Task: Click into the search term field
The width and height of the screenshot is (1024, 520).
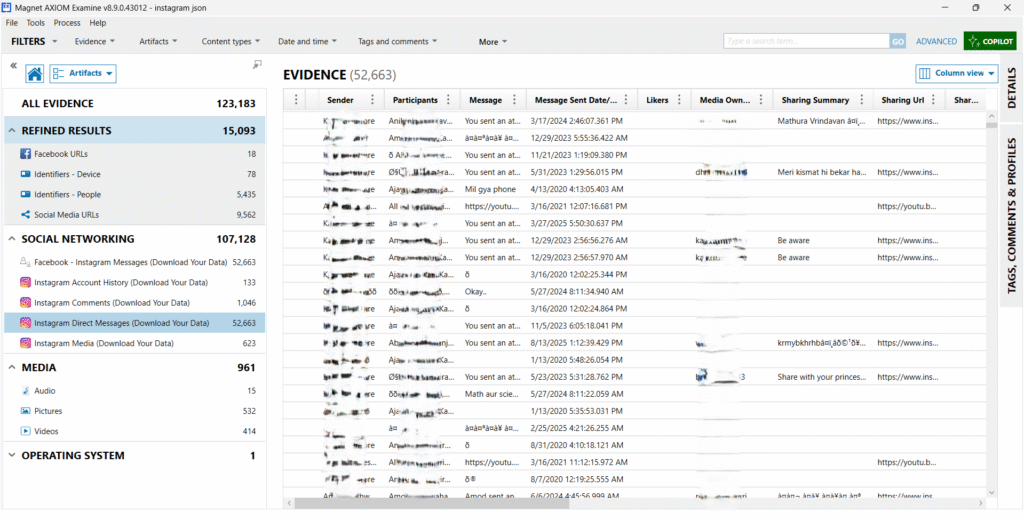Action: click(807, 41)
